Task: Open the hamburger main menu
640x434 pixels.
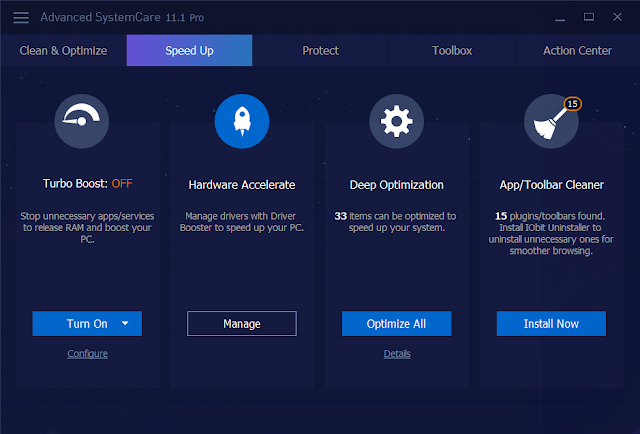Action: pyautogui.click(x=21, y=17)
